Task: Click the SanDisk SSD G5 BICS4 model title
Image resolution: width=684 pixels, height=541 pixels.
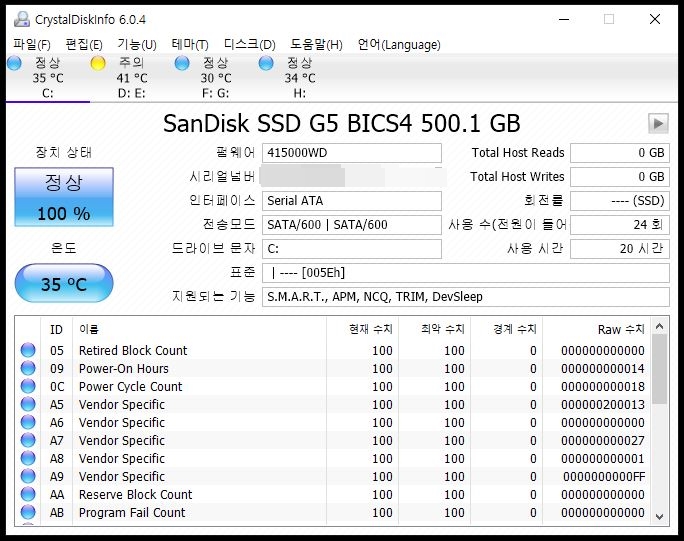Action: click(x=342, y=123)
